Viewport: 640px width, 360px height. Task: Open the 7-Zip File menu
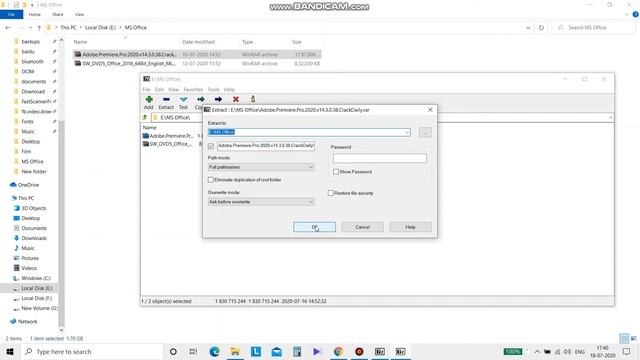pyautogui.click(x=146, y=89)
